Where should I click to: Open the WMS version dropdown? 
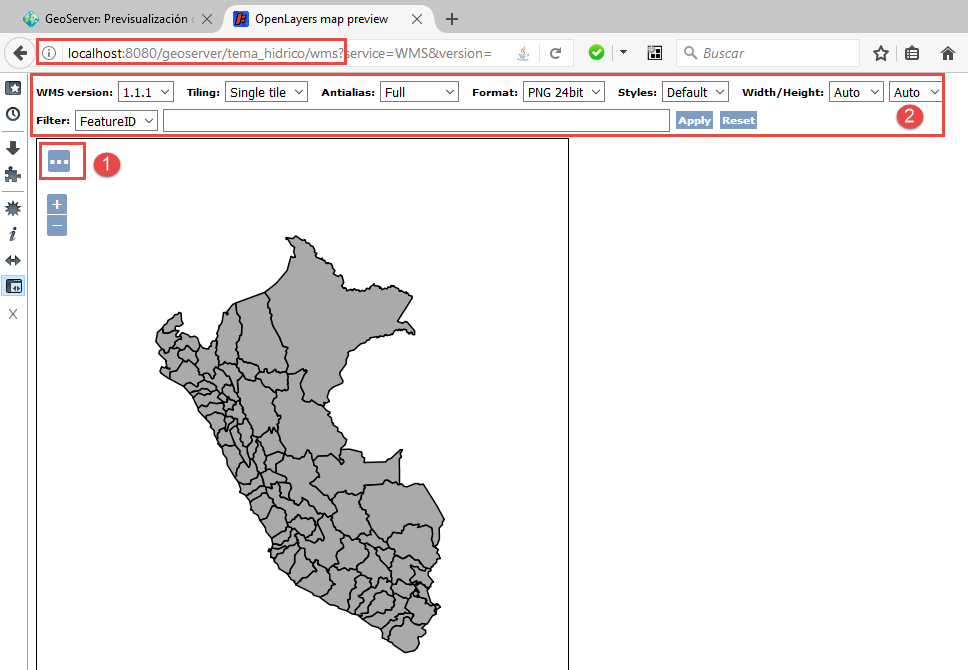click(x=147, y=91)
